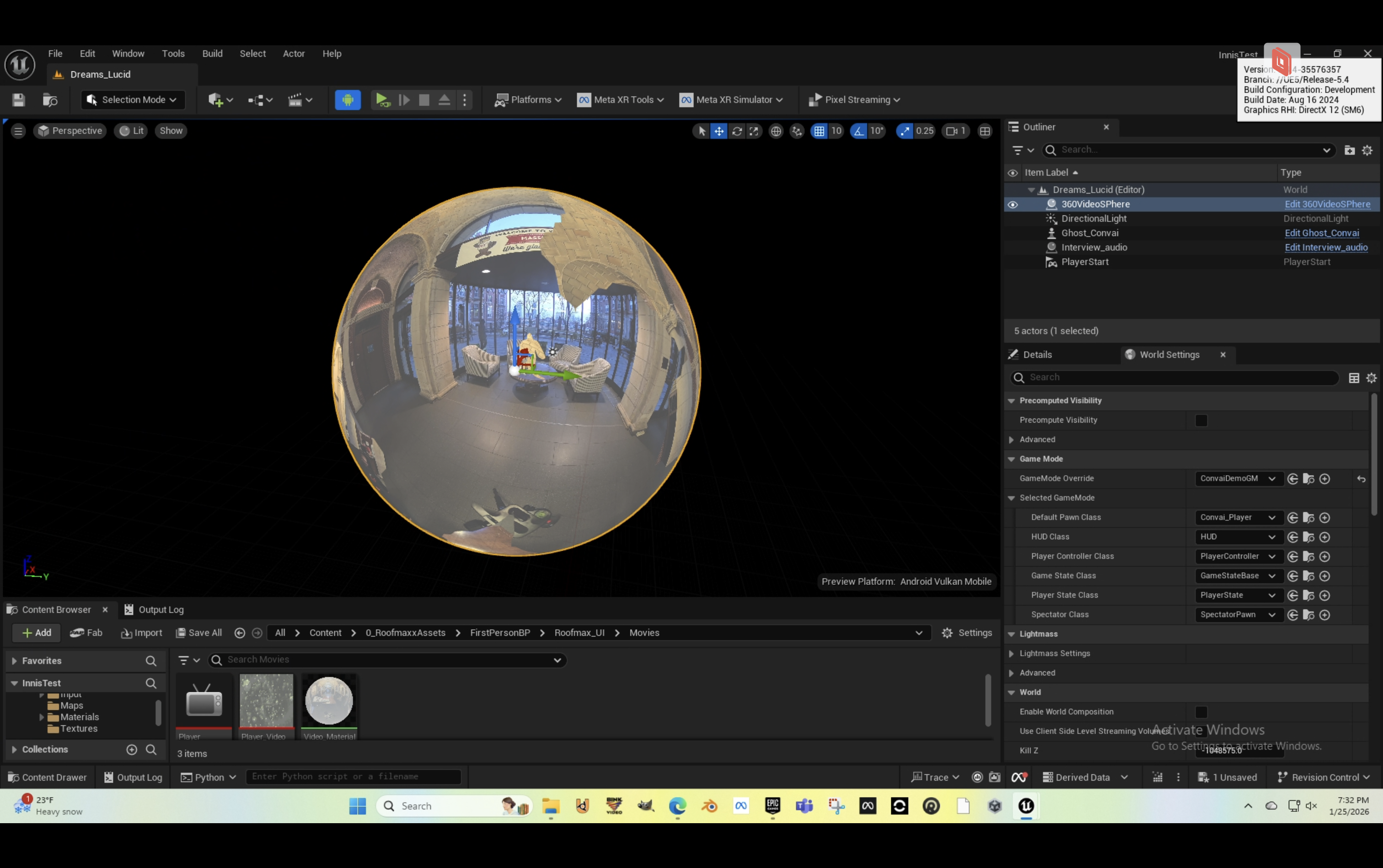Click the Android preview platform button
This screenshot has height=868, width=1383.
pos(347,100)
